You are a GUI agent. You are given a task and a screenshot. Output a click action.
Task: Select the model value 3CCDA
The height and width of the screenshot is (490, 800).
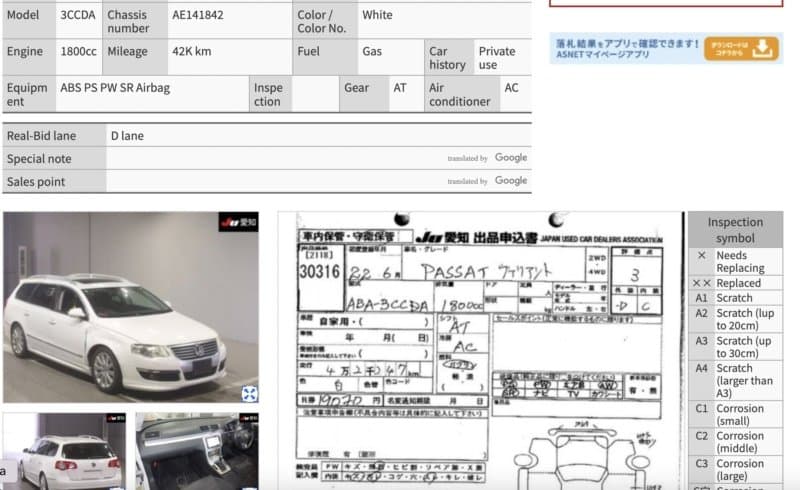click(x=78, y=15)
